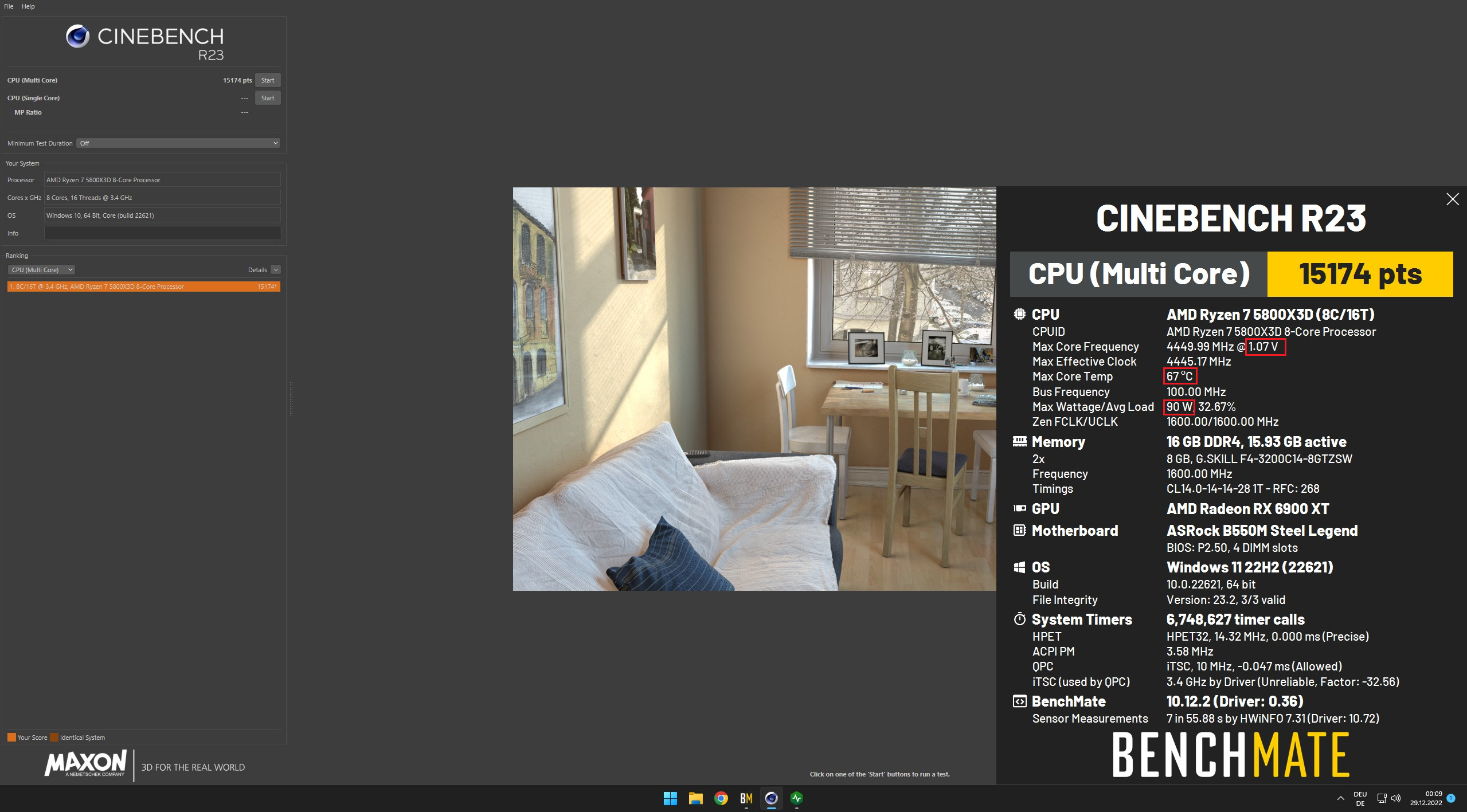Open File Explorer from the taskbar
1467x812 pixels.
695,798
